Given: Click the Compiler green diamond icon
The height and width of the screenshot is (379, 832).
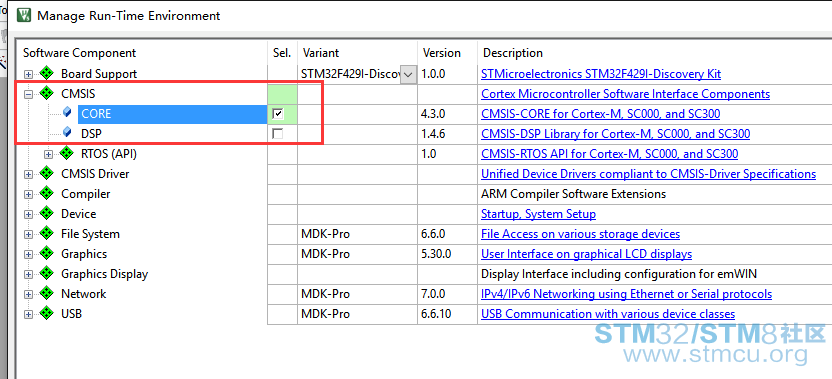Looking at the screenshot, I should [47, 194].
